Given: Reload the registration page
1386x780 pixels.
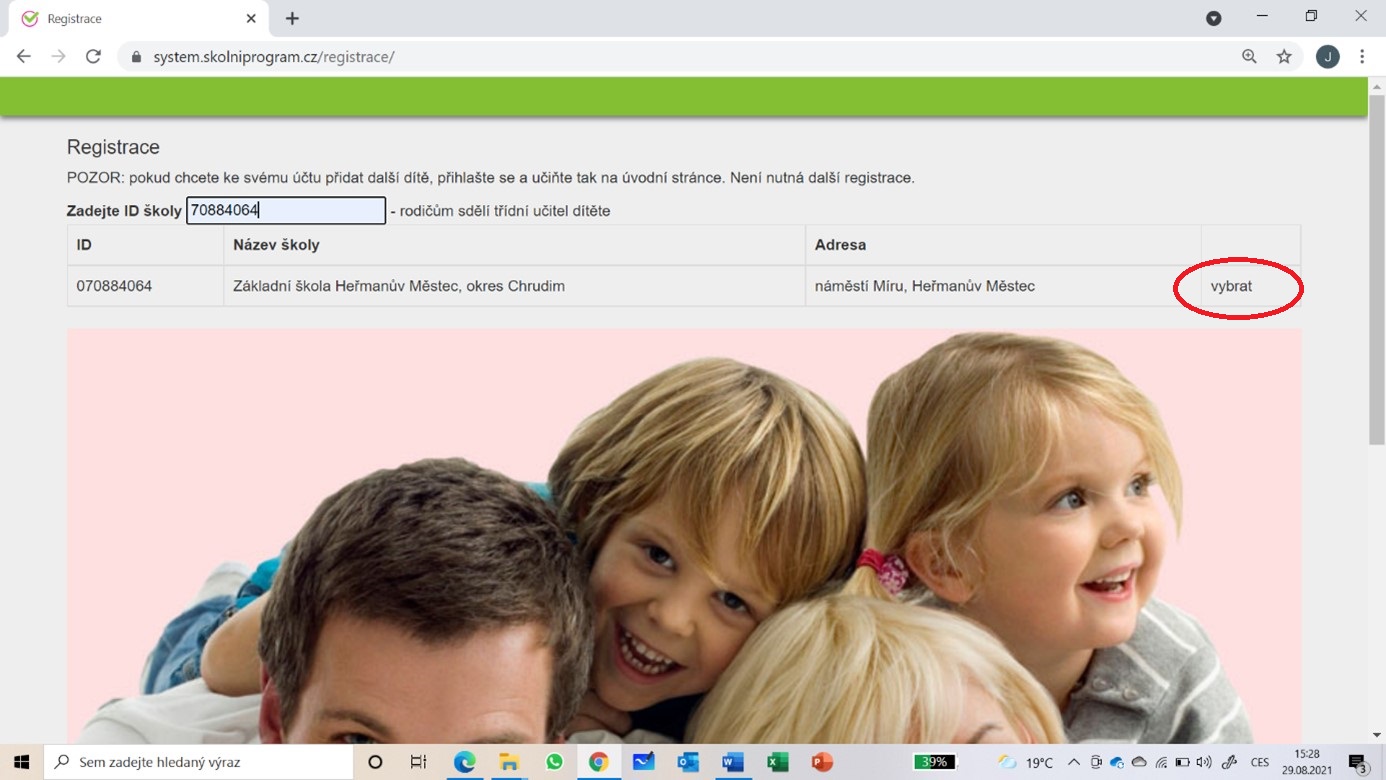Looking at the screenshot, I should (94, 57).
